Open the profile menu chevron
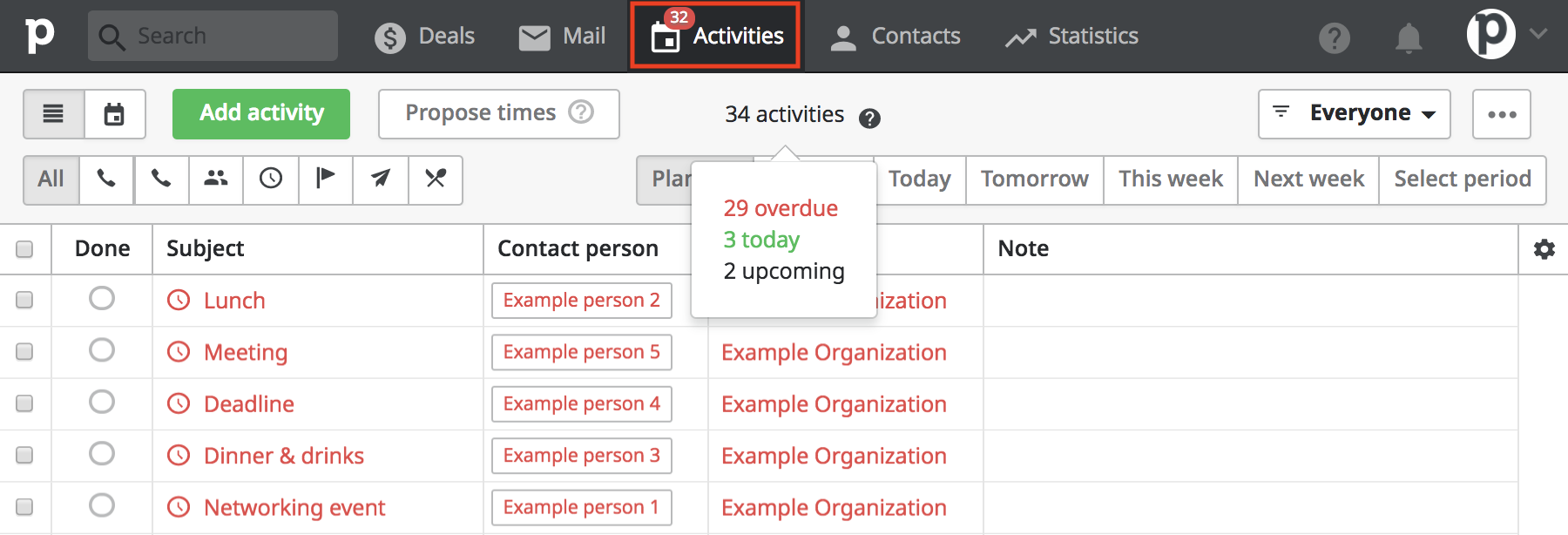1568x535 pixels. pyautogui.click(x=1537, y=35)
